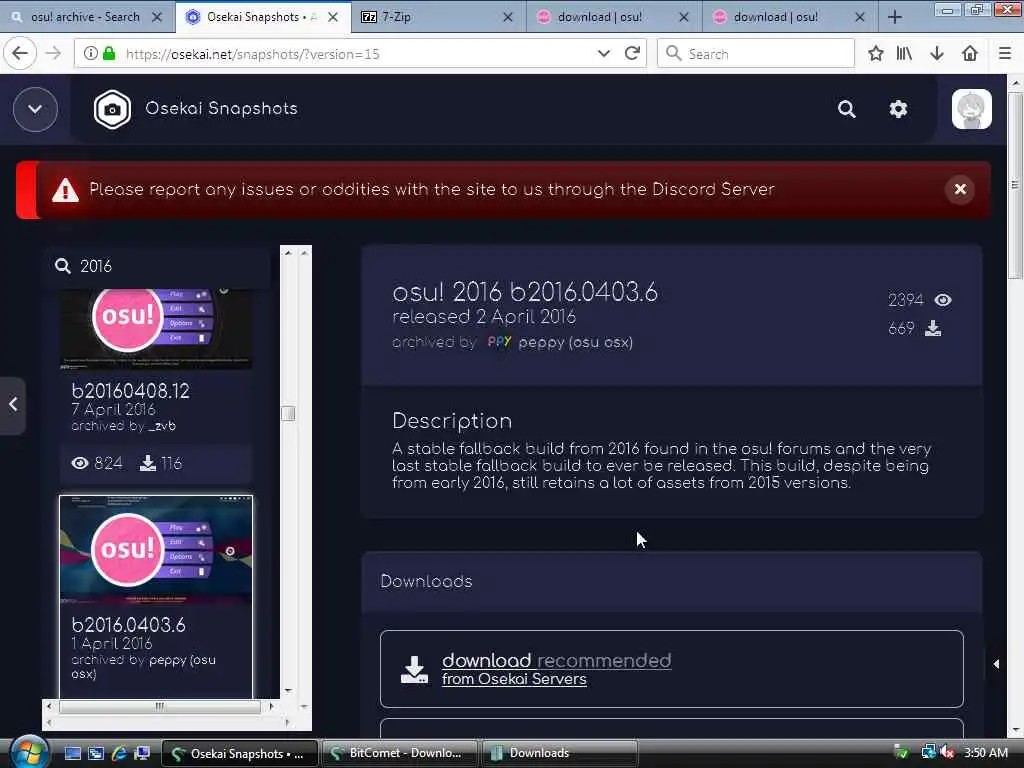Click the page vertical scrollbar thumb
The image size is (1024, 768).
point(1015,186)
